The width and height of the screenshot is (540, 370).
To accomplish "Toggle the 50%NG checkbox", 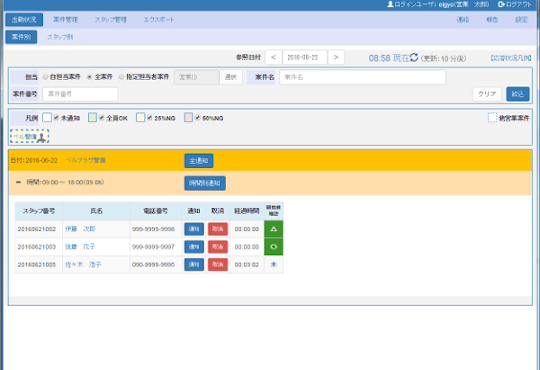I will tap(198, 118).
